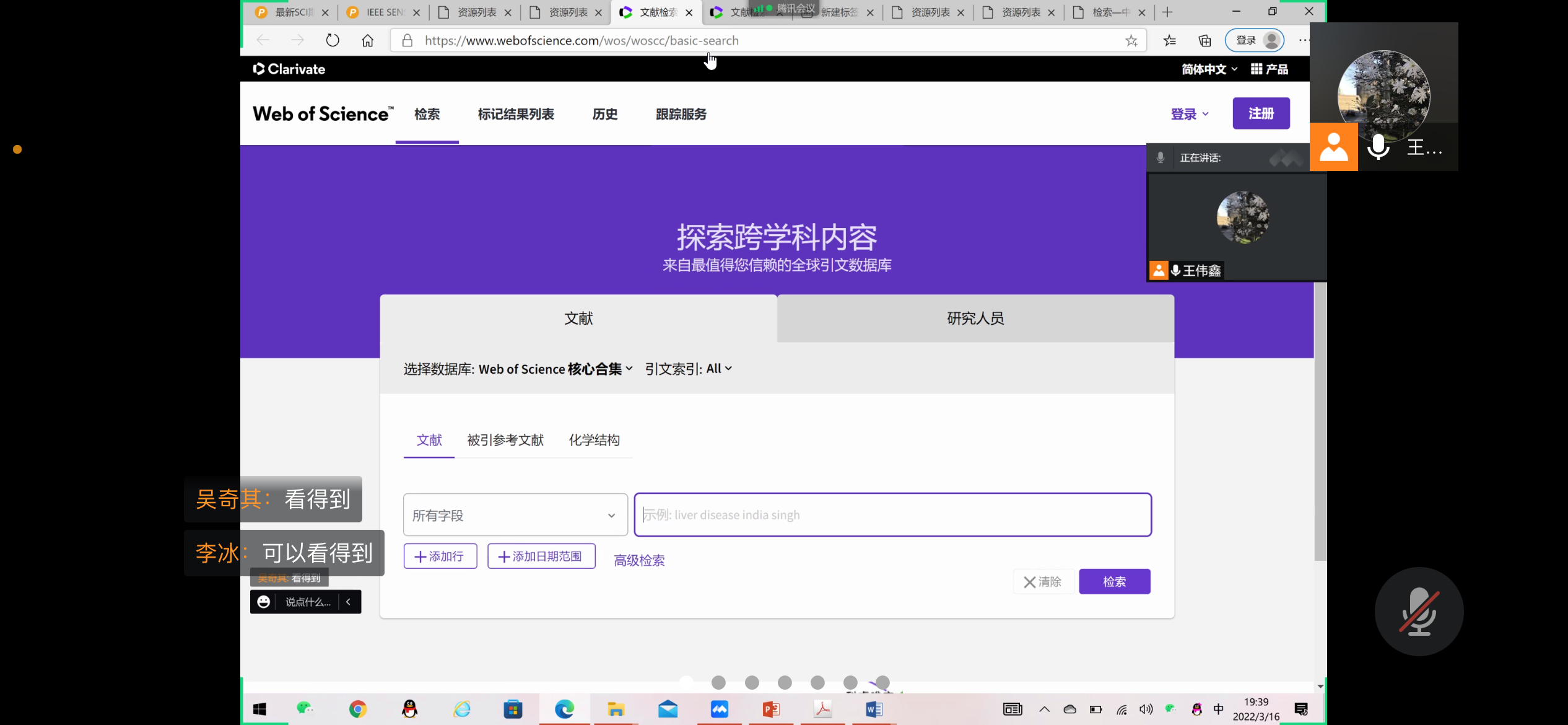Collapse chat input with arrow
This screenshot has height=725, width=1568.
[349, 602]
